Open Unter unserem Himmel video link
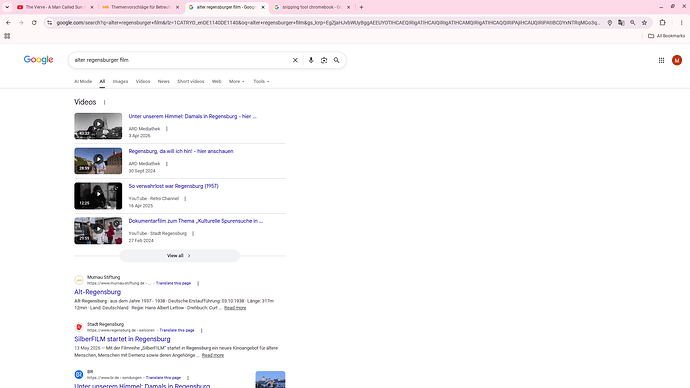690x388 pixels. point(192,117)
